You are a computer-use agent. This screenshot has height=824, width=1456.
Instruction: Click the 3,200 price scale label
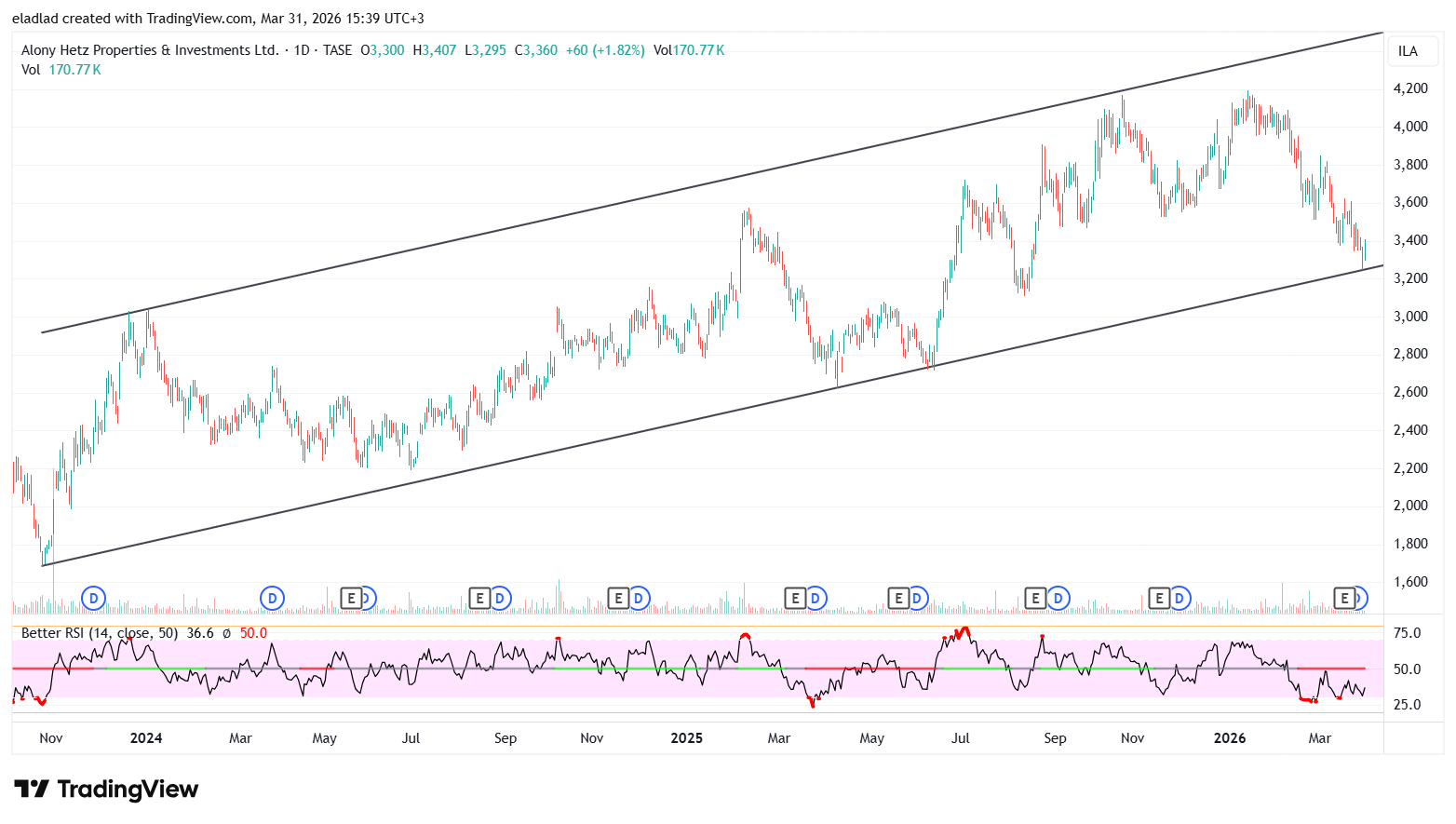click(x=1410, y=278)
